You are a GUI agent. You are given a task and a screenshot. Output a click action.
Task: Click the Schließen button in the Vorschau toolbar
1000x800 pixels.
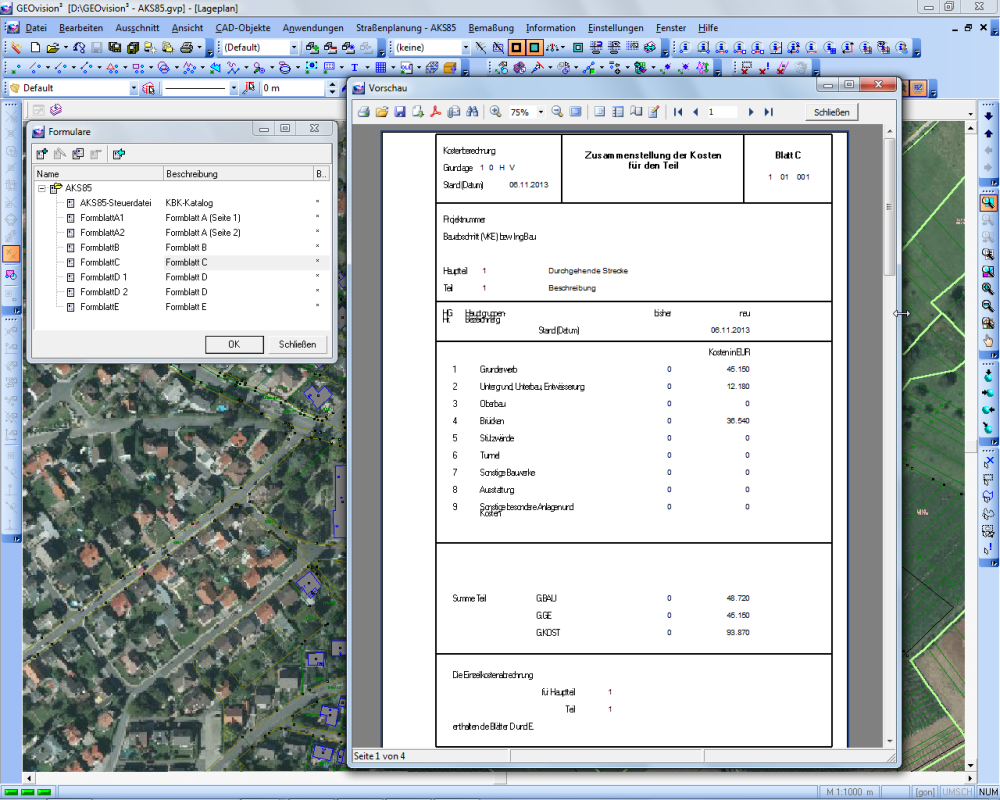832,112
